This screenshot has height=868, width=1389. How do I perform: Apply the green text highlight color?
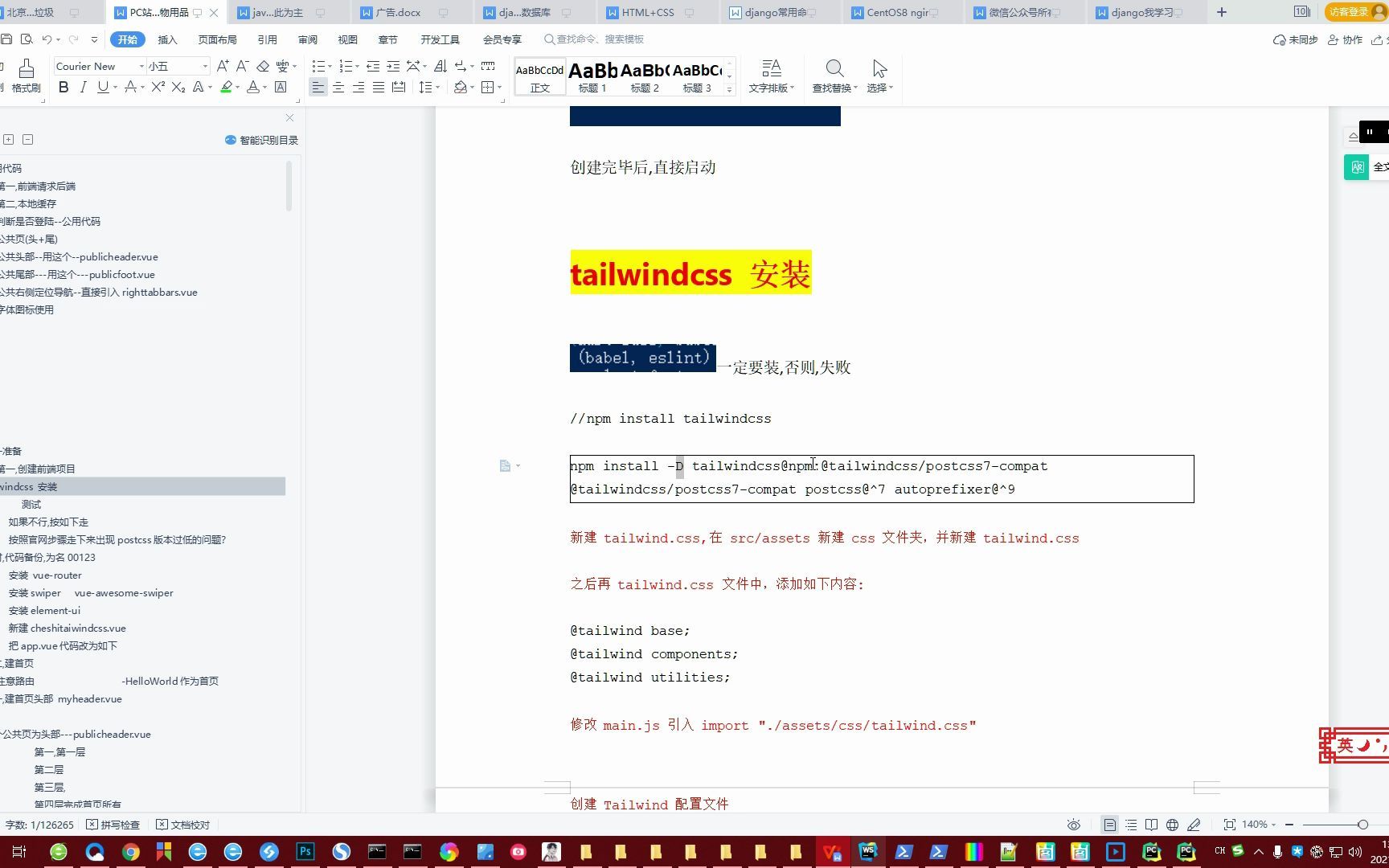227,87
